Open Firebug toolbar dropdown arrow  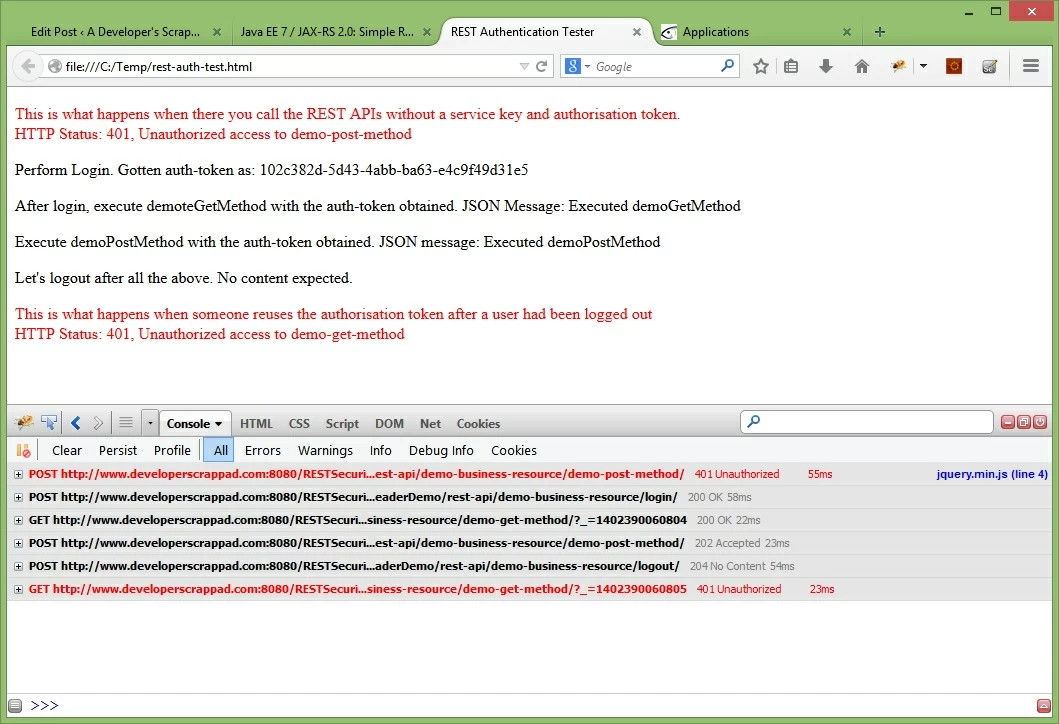pos(923,66)
